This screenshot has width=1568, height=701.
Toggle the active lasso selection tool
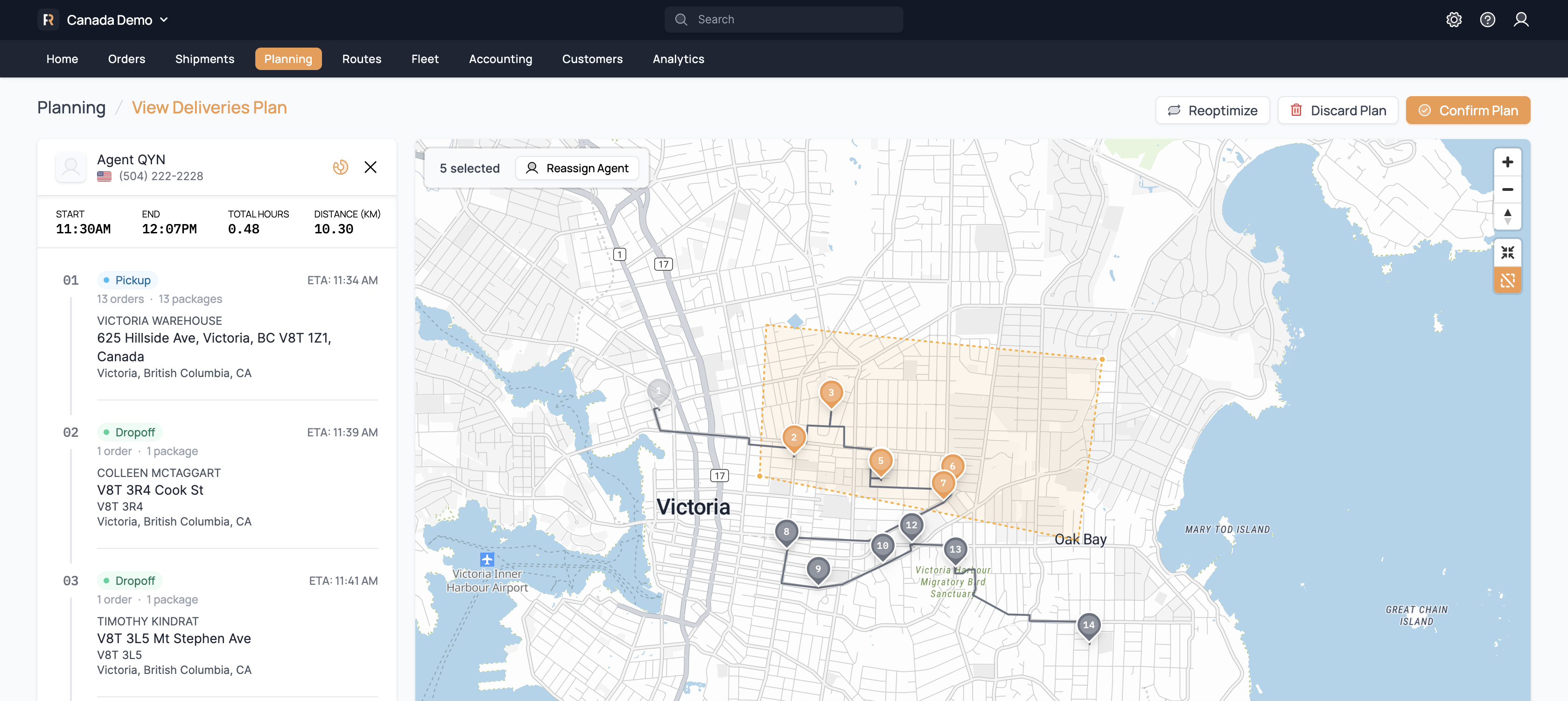coord(1507,280)
